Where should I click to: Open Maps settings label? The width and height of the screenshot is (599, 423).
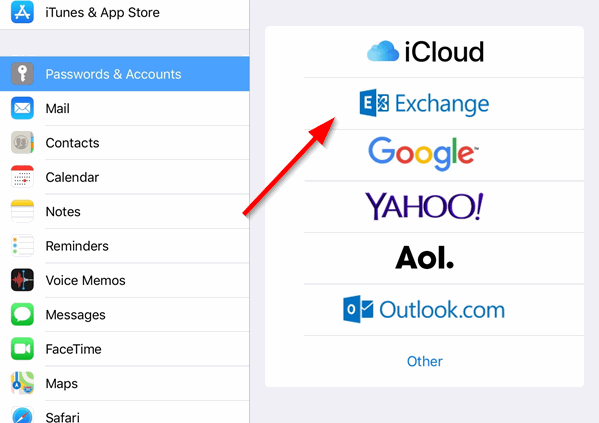point(62,384)
